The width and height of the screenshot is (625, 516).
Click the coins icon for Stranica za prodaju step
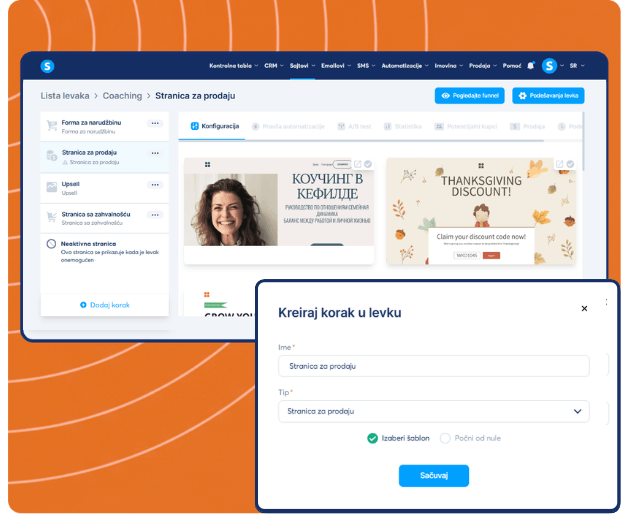point(52,156)
